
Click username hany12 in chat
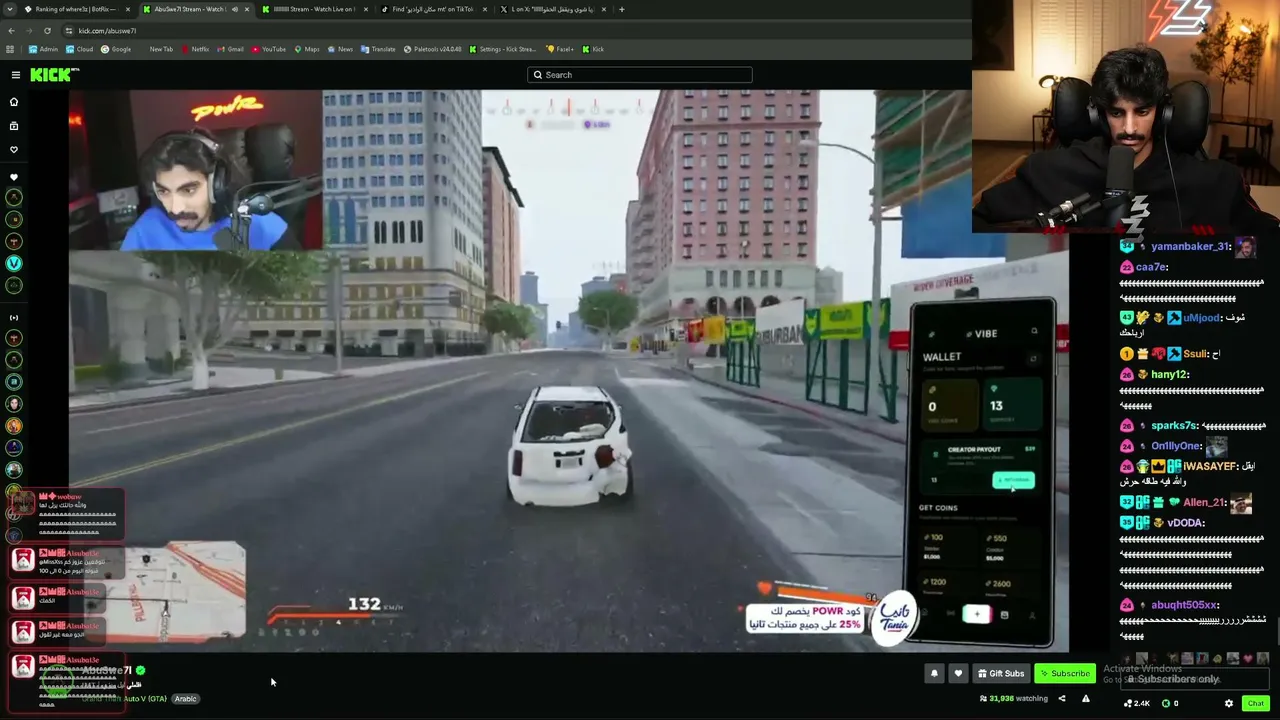[1169, 375]
